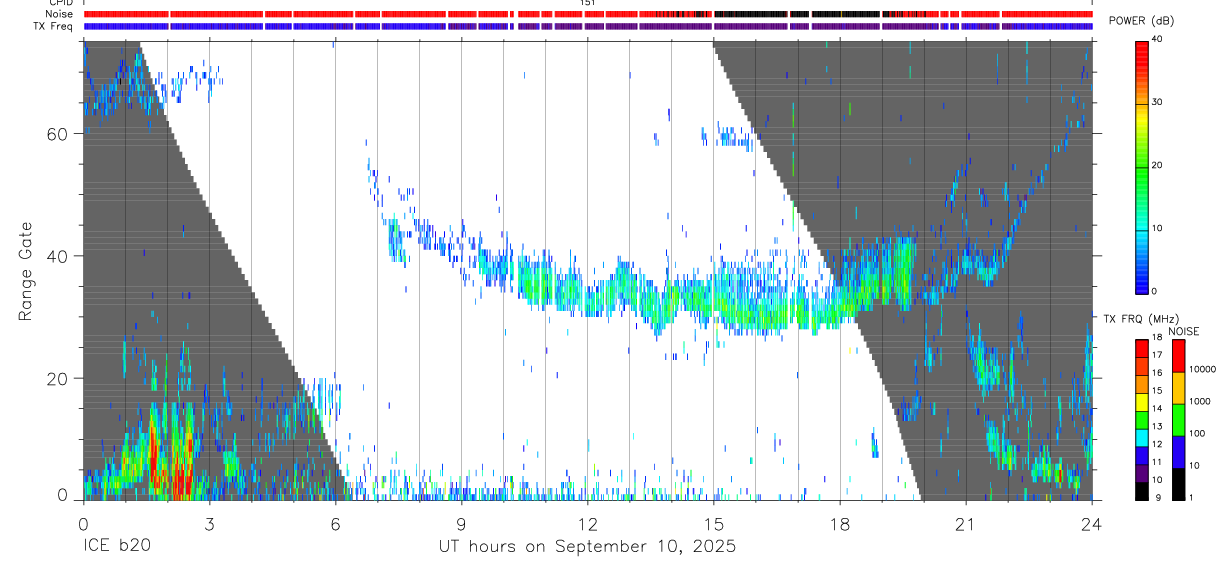This screenshot has width=1228, height=567.
Task: Click the 12 tick on UT hours axis
Action: coord(587,524)
